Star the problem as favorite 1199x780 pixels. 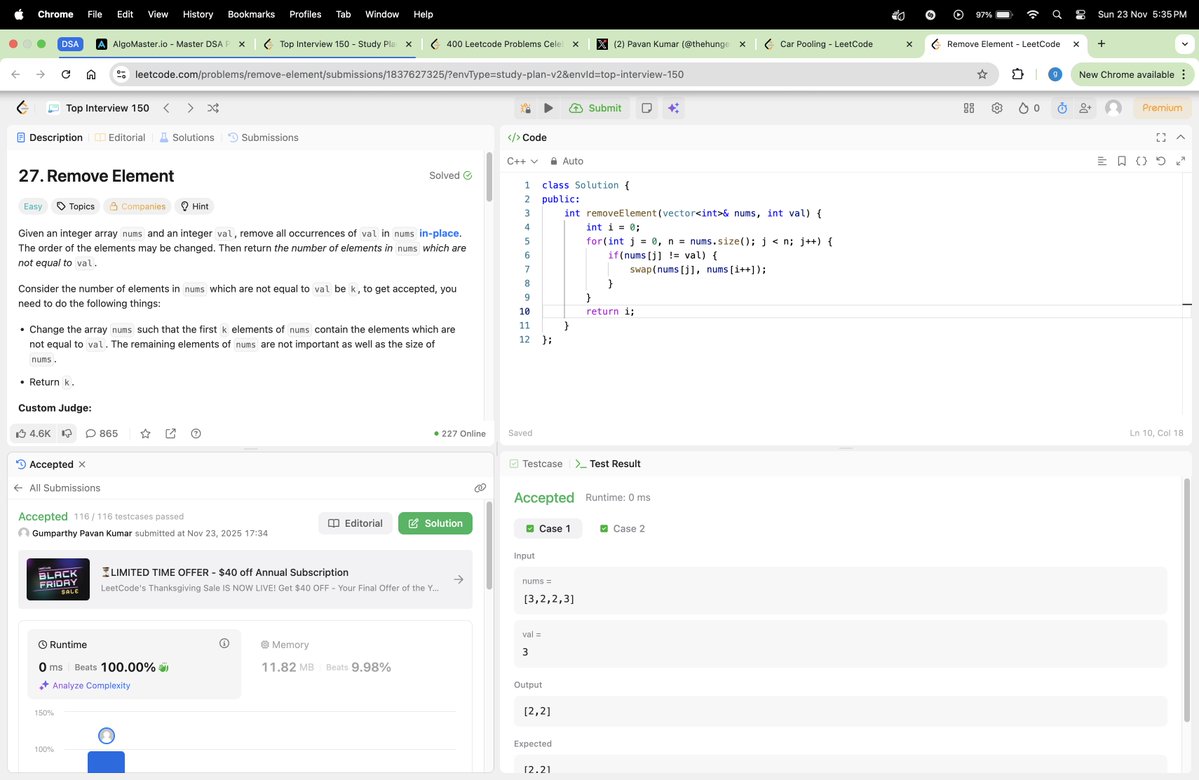coord(145,433)
